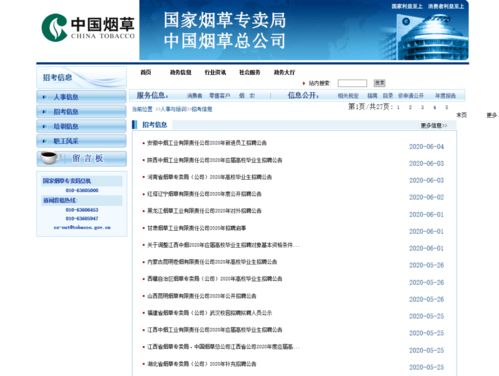Open the 政务信息 menu item
The image size is (499, 376).
pyautogui.click(x=181, y=72)
